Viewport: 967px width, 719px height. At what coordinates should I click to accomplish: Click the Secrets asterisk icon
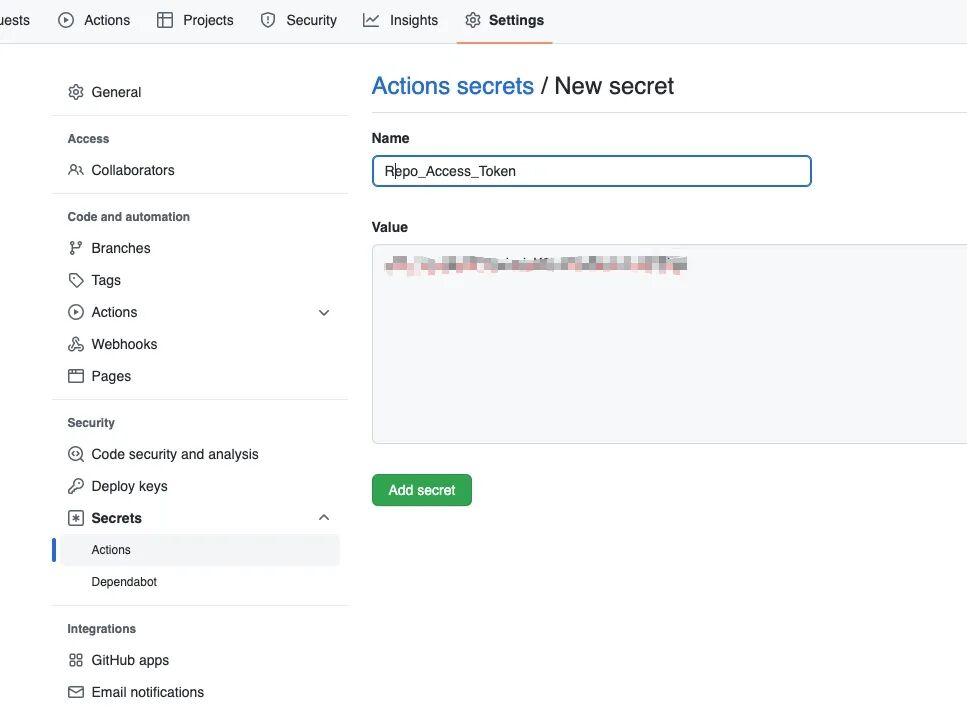pos(76,518)
